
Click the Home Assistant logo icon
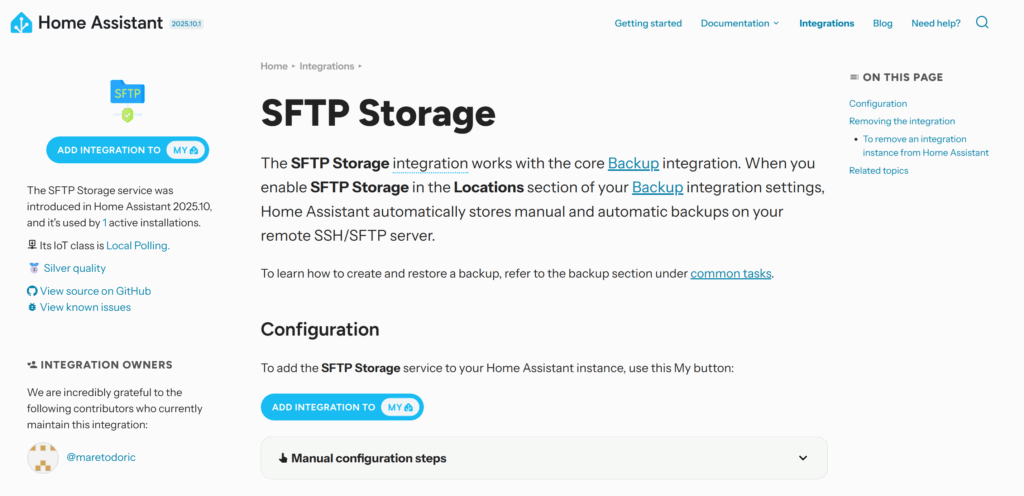(x=21, y=23)
